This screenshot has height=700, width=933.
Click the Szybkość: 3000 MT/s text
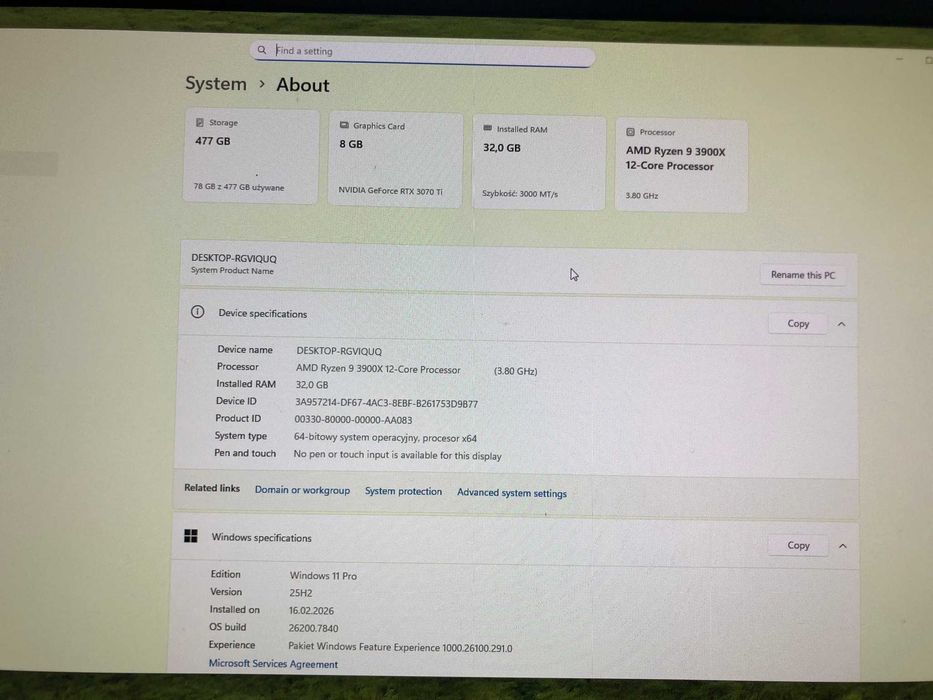tap(520, 194)
